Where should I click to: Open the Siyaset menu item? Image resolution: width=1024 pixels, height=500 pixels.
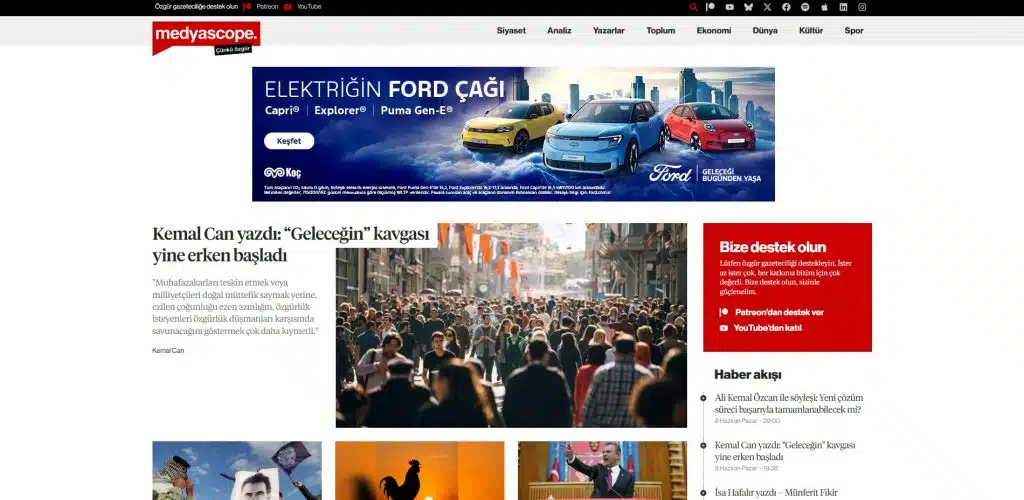511,31
